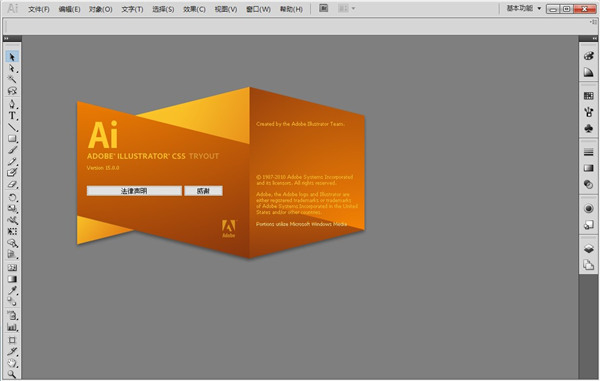Viewport: 600px width, 381px height.
Task: Select the Column Graph tool
Action: pos(12,327)
